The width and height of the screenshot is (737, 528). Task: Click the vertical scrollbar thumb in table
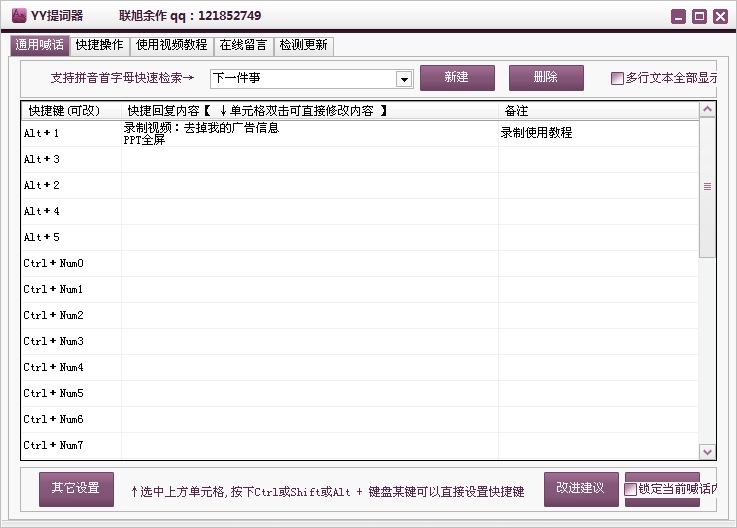(707, 187)
